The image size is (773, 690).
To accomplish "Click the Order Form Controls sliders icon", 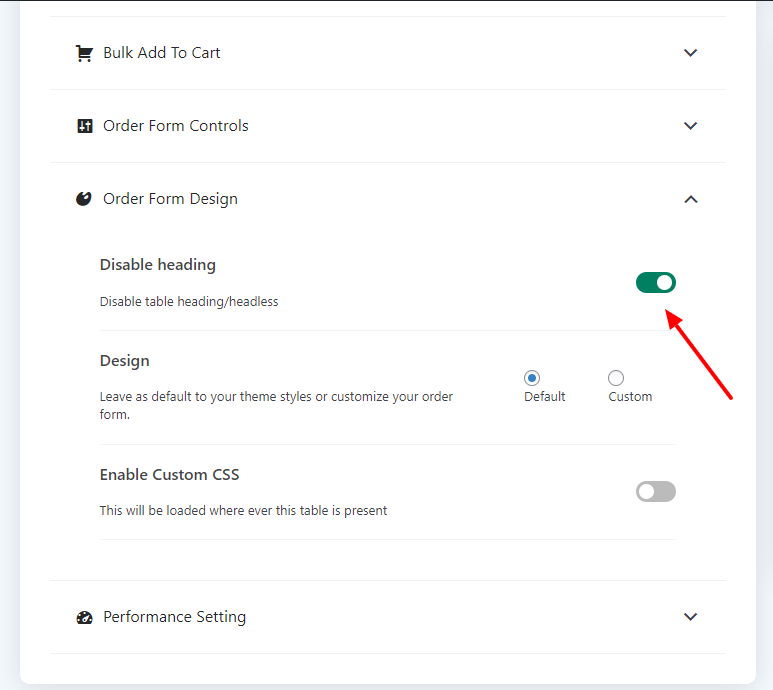I will [84, 126].
